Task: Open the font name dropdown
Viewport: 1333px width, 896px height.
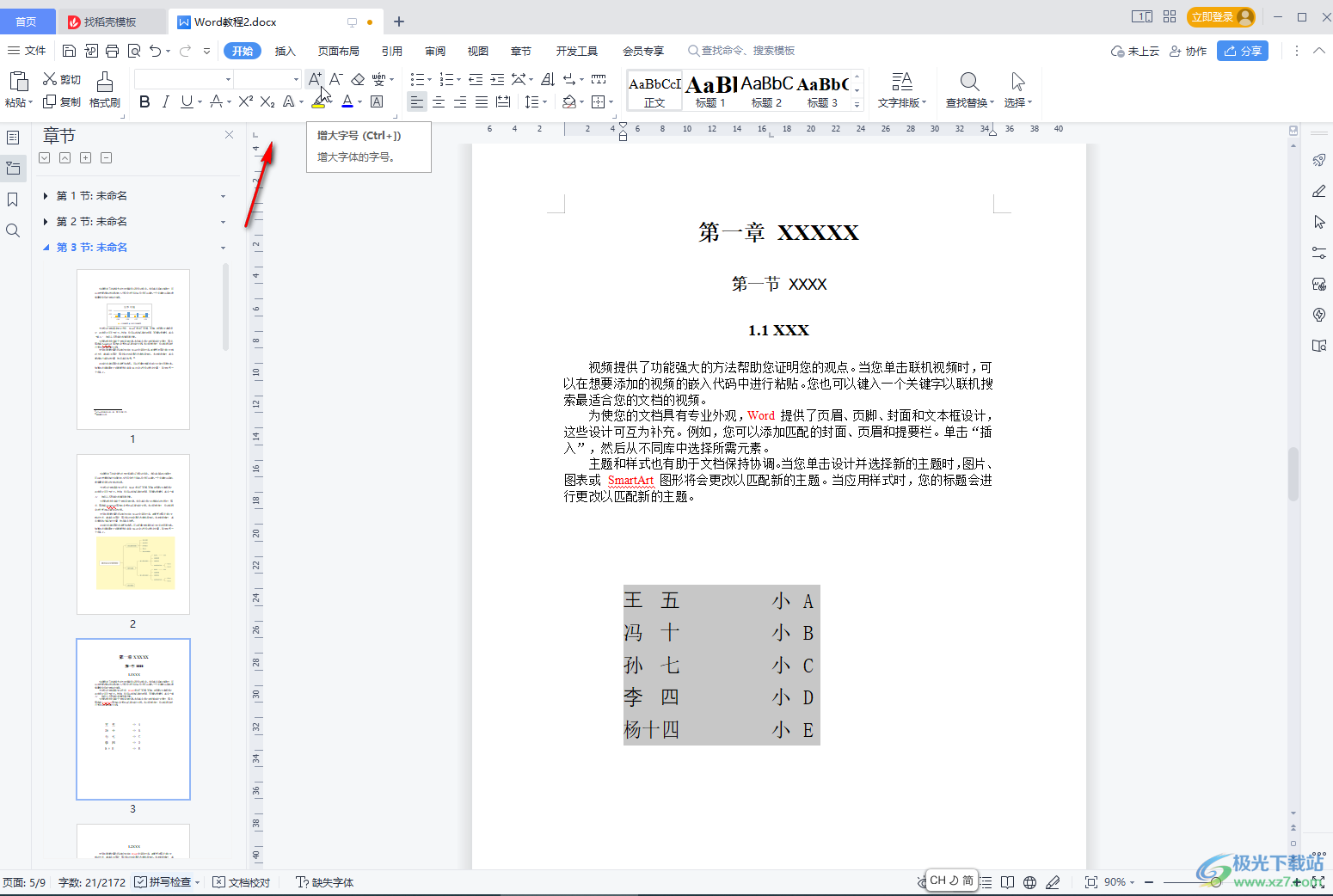Action: click(228, 79)
